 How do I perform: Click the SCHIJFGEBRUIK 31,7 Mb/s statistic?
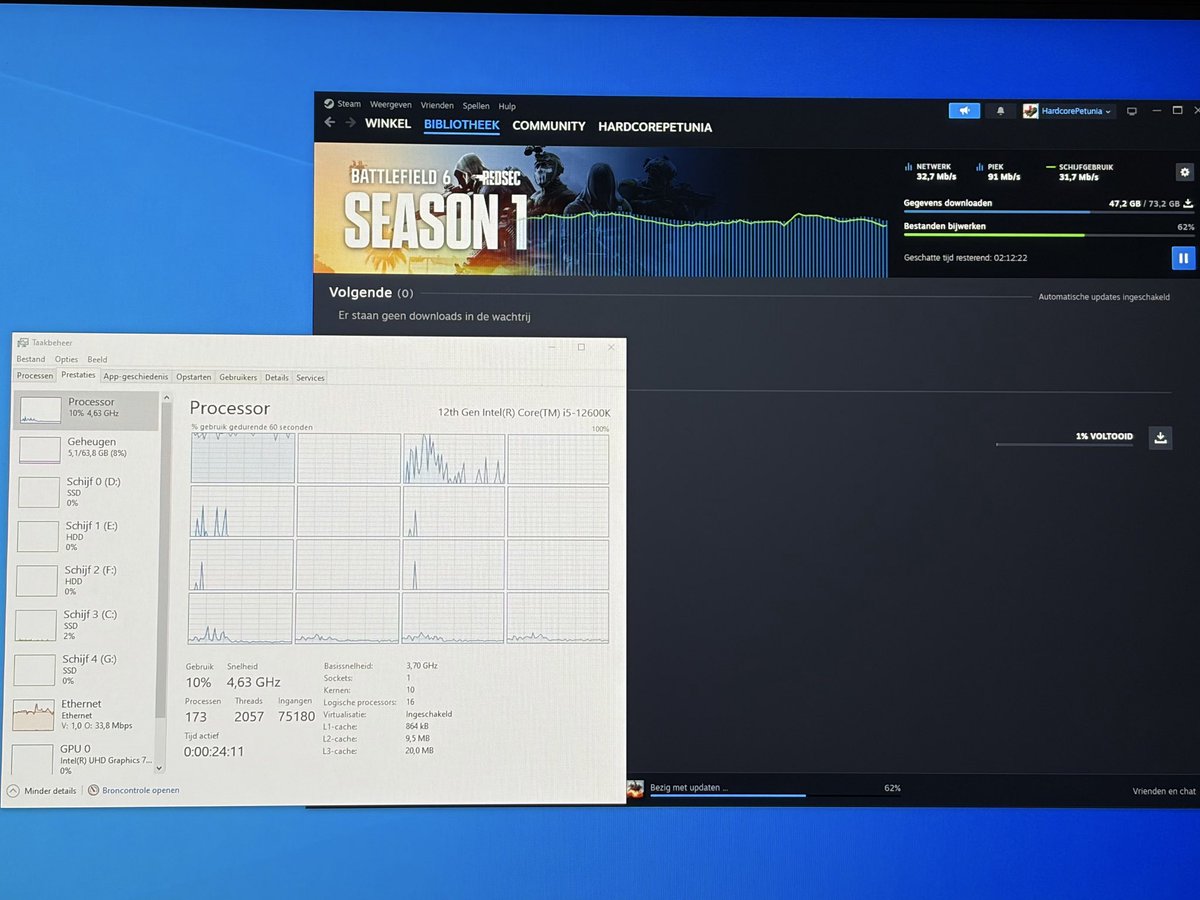tap(1079, 172)
